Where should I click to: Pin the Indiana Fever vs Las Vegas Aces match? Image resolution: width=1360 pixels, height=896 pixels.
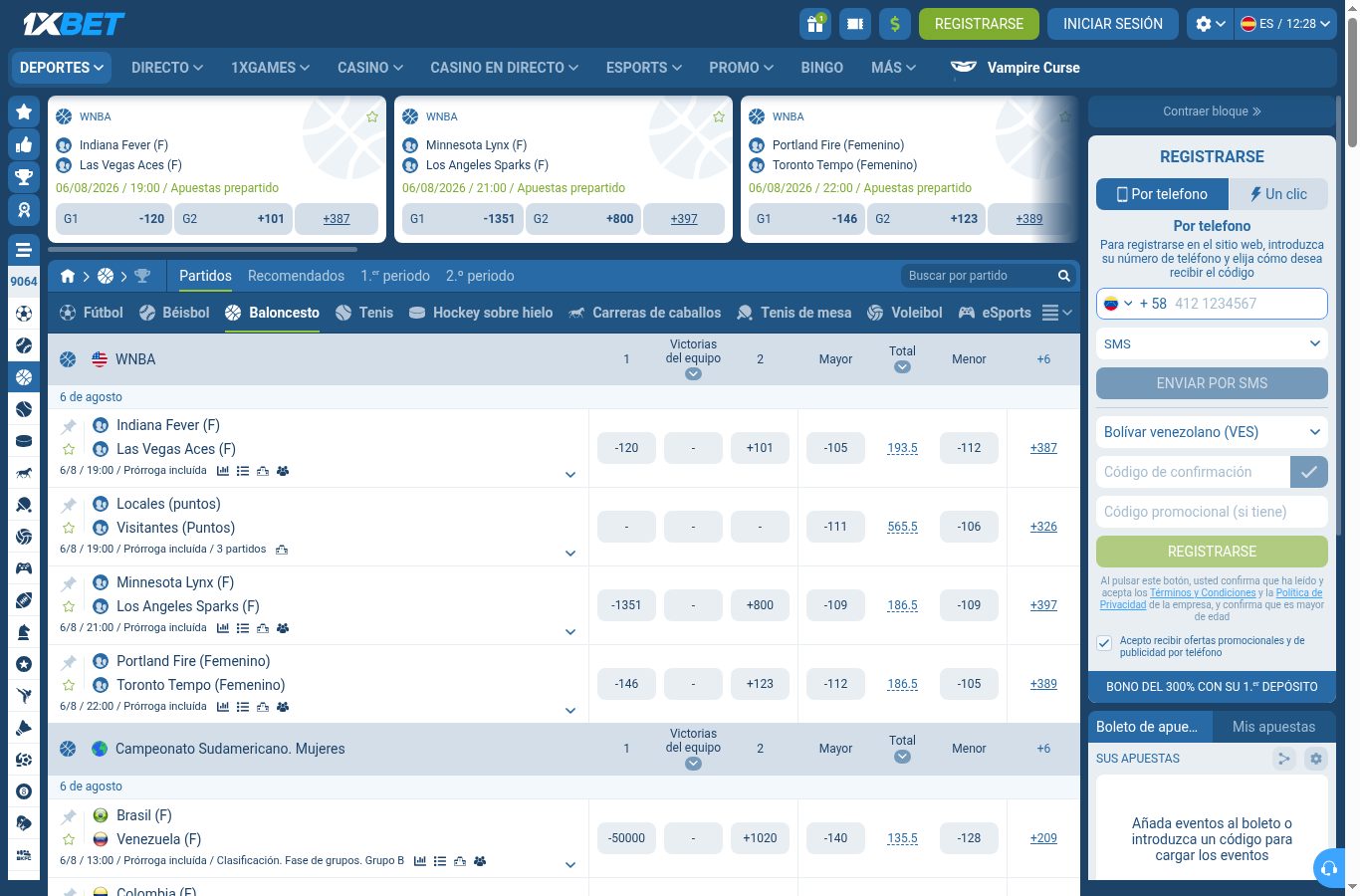(69, 426)
